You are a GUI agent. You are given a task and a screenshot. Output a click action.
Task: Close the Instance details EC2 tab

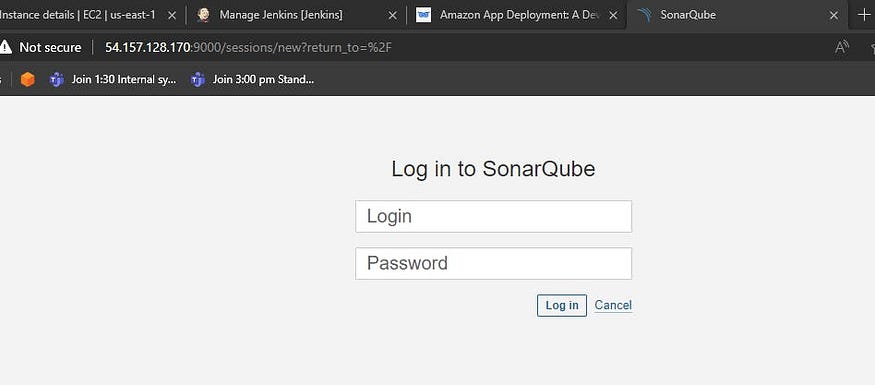coord(172,16)
